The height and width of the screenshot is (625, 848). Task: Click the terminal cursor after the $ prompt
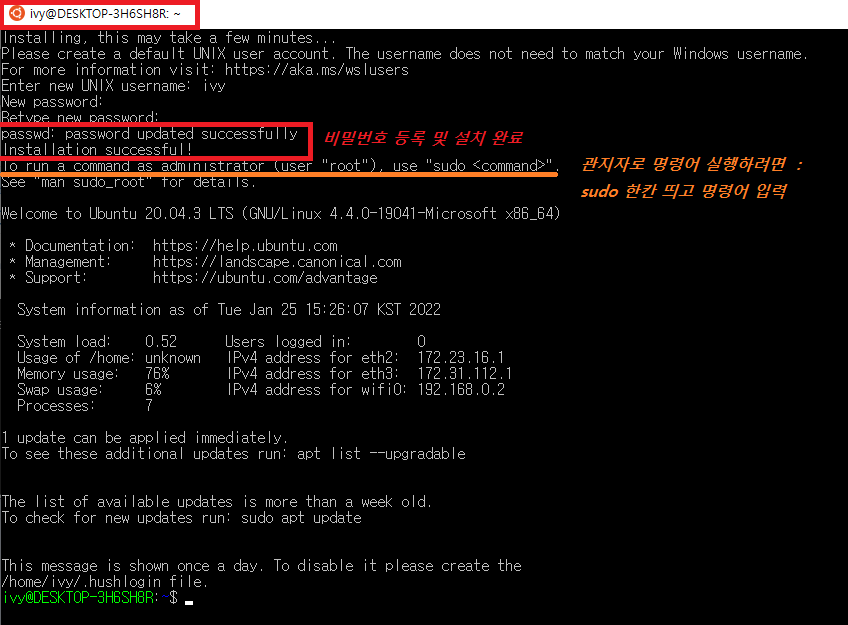click(x=189, y=601)
